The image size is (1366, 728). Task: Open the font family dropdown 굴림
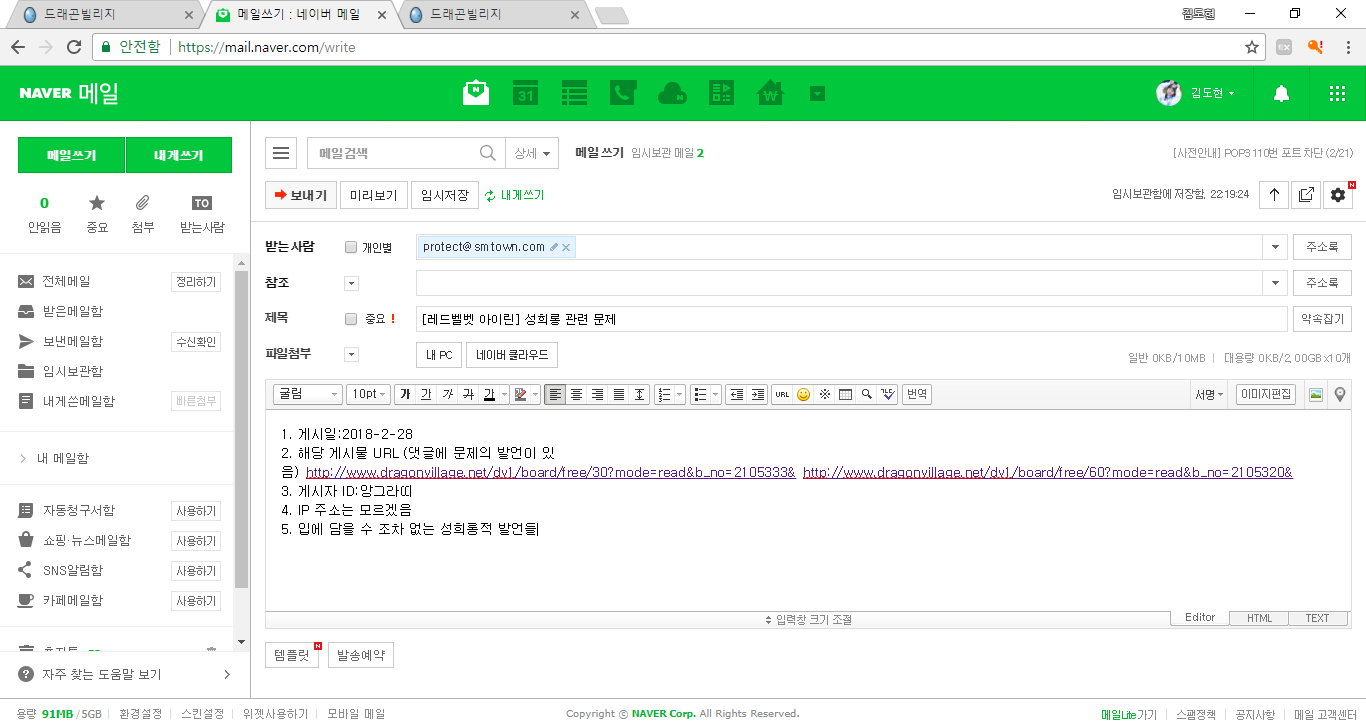click(307, 394)
